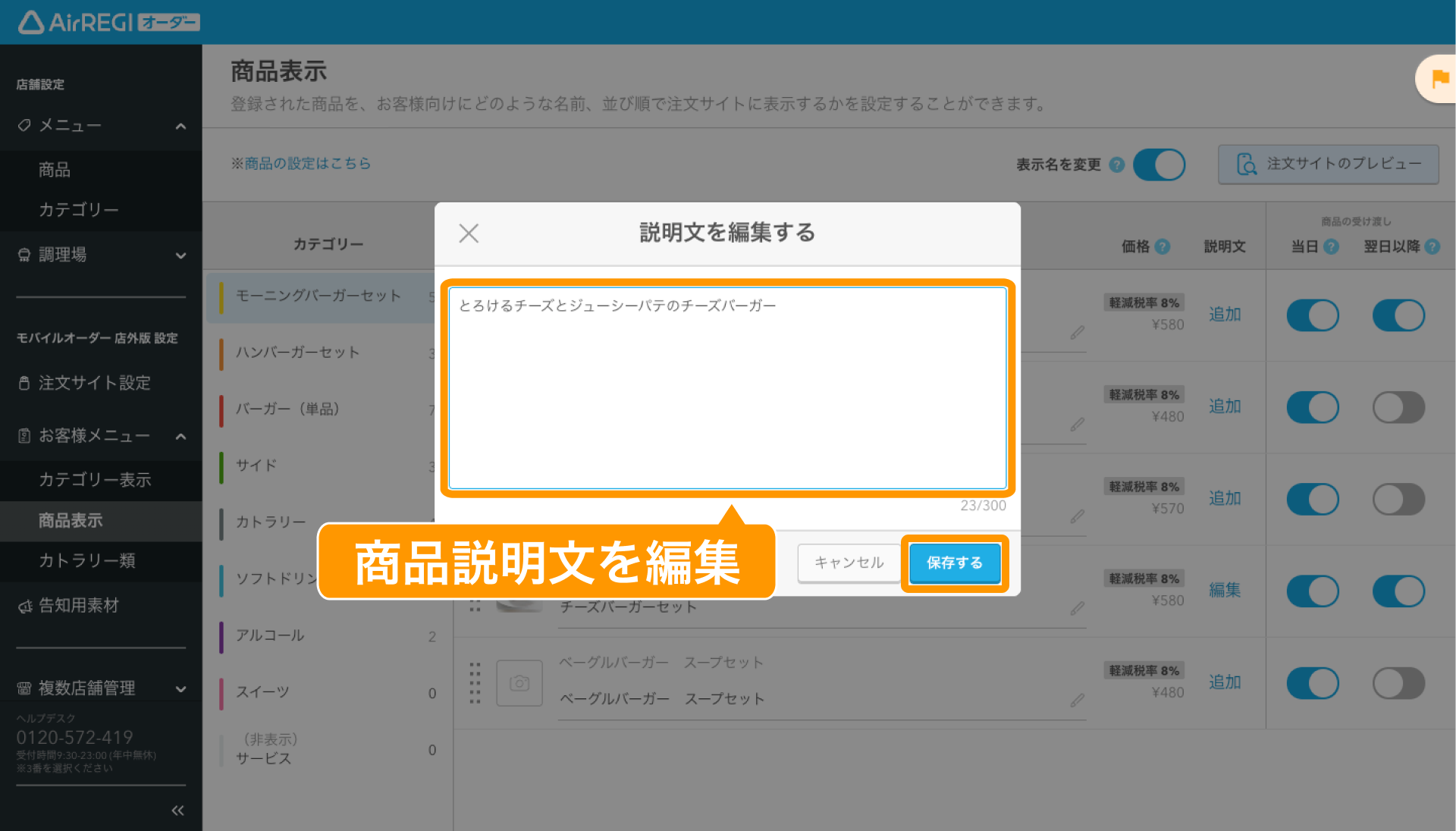The height and width of the screenshot is (831, 1456).
Task: Select モーニングバーガーセット category
Action: click(x=320, y=296)
